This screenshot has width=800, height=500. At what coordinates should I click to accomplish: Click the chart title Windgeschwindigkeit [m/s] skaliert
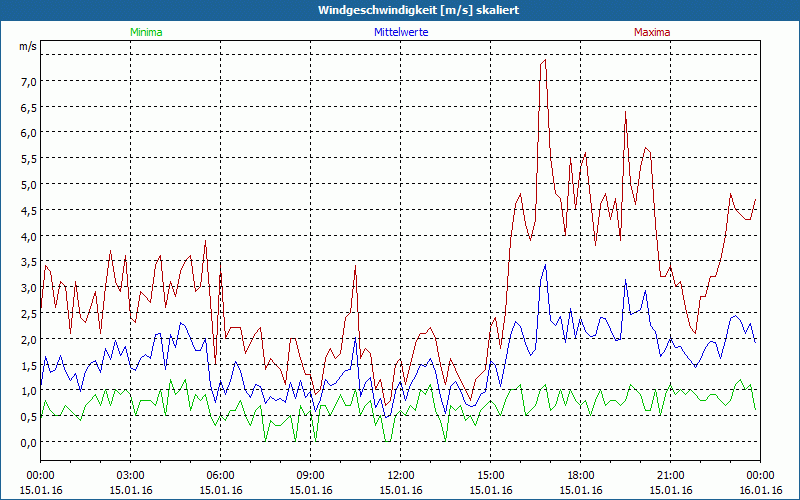tap(418, 10)
